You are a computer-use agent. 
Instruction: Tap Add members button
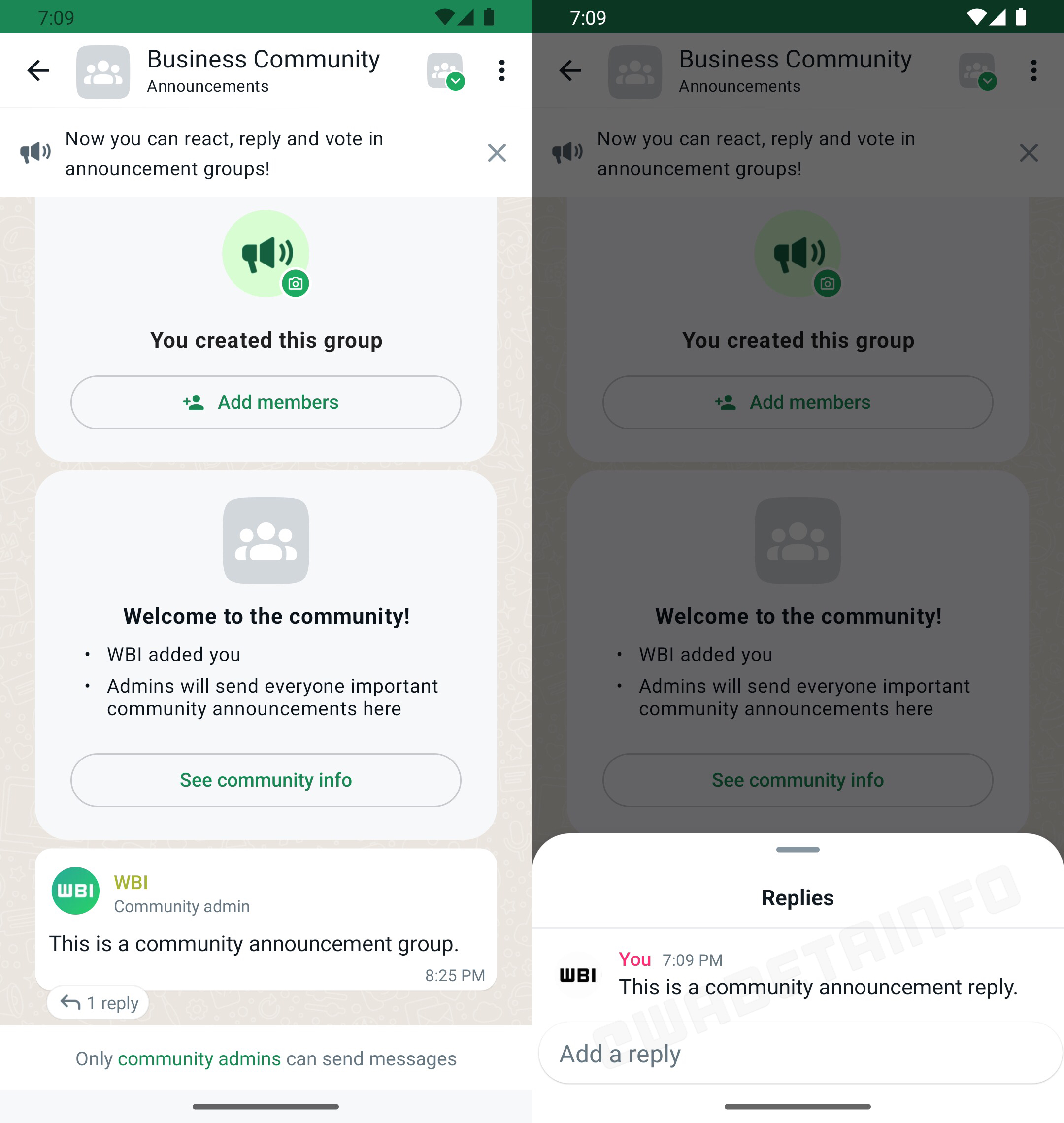click(x=266, y=402)
